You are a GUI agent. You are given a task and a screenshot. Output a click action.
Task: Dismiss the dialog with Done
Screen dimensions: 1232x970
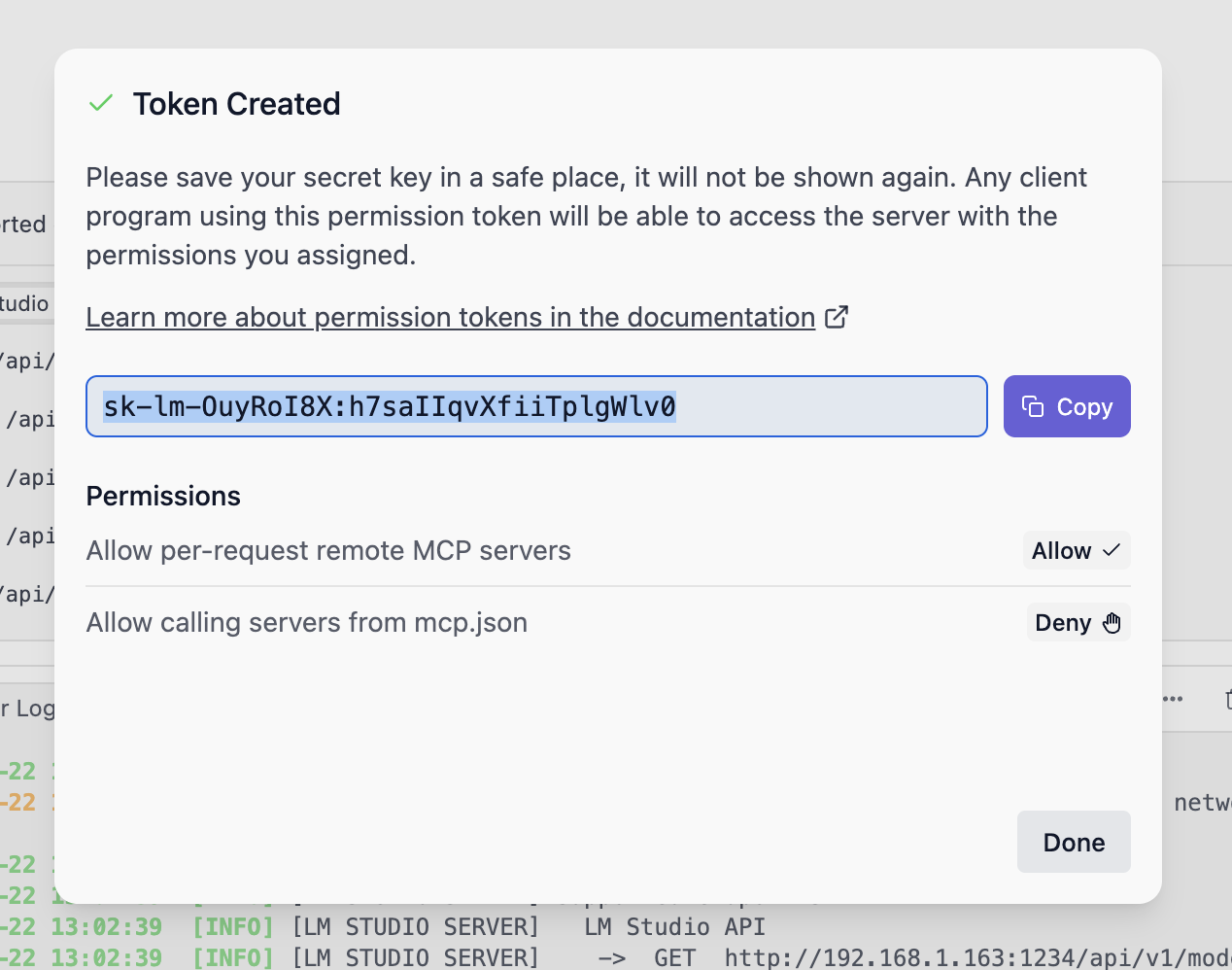coord(1074,842)
